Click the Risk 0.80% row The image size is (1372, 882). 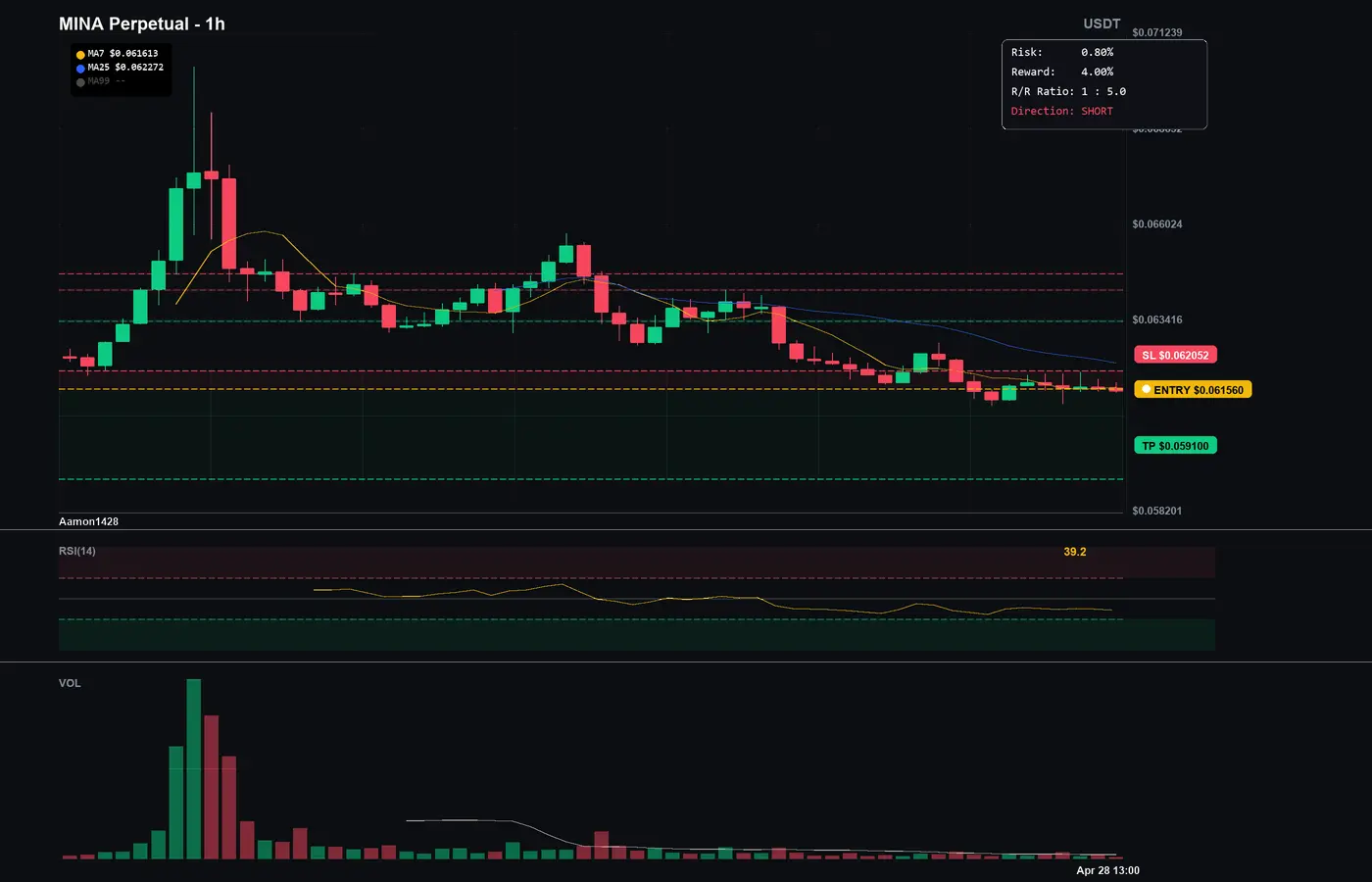tap(1062, 52)
